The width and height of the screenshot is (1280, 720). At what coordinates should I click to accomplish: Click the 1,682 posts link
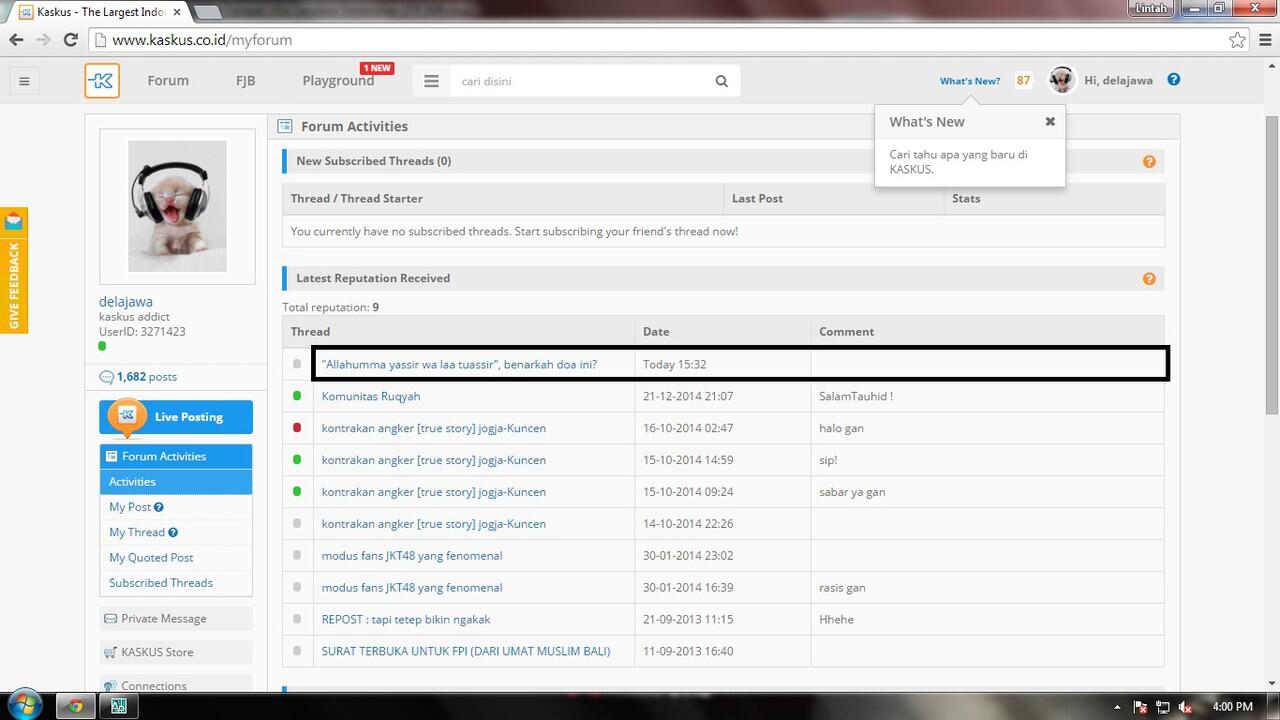[x=147, y=377]
